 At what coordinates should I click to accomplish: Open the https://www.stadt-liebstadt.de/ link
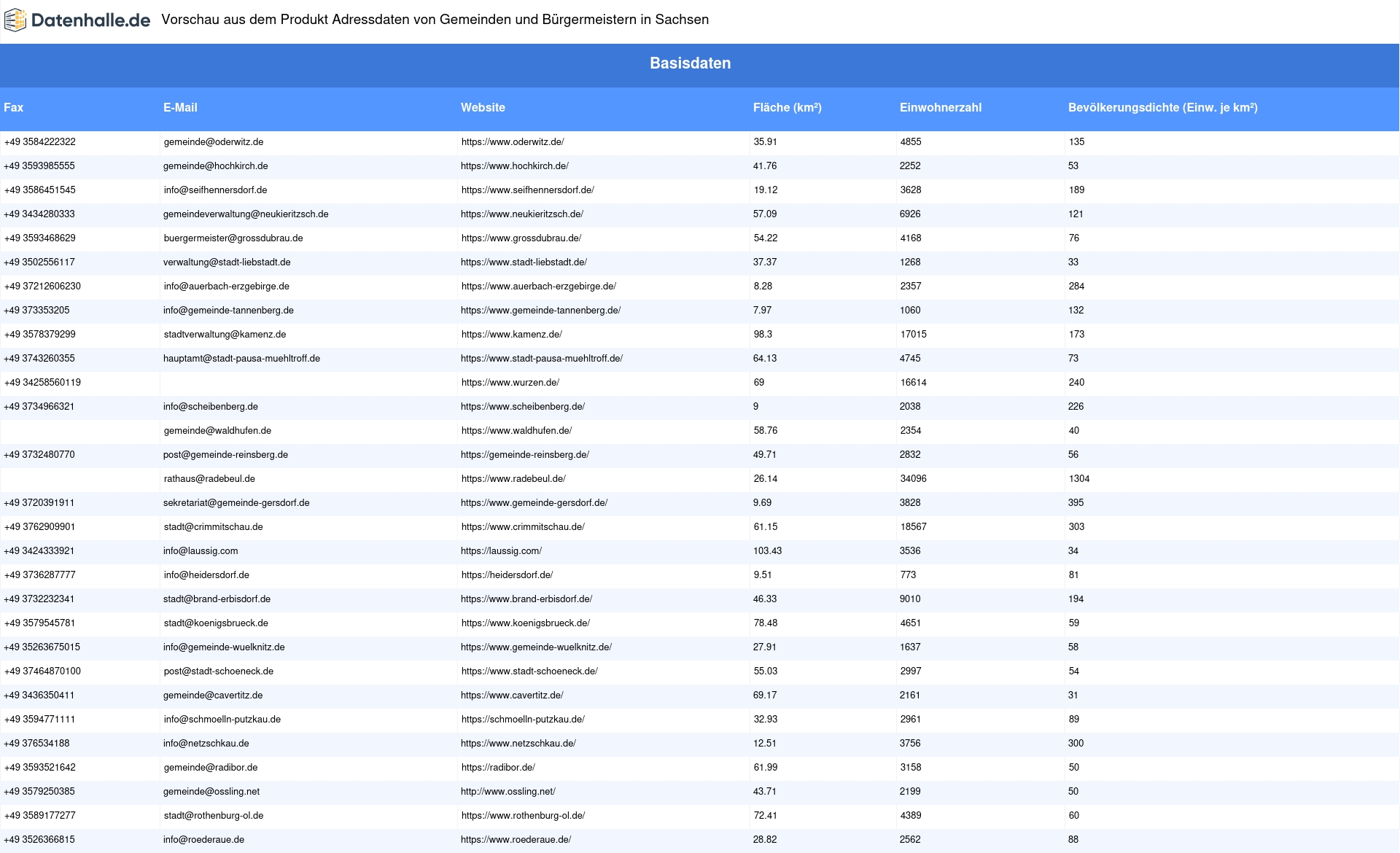[x=524, y=262]
